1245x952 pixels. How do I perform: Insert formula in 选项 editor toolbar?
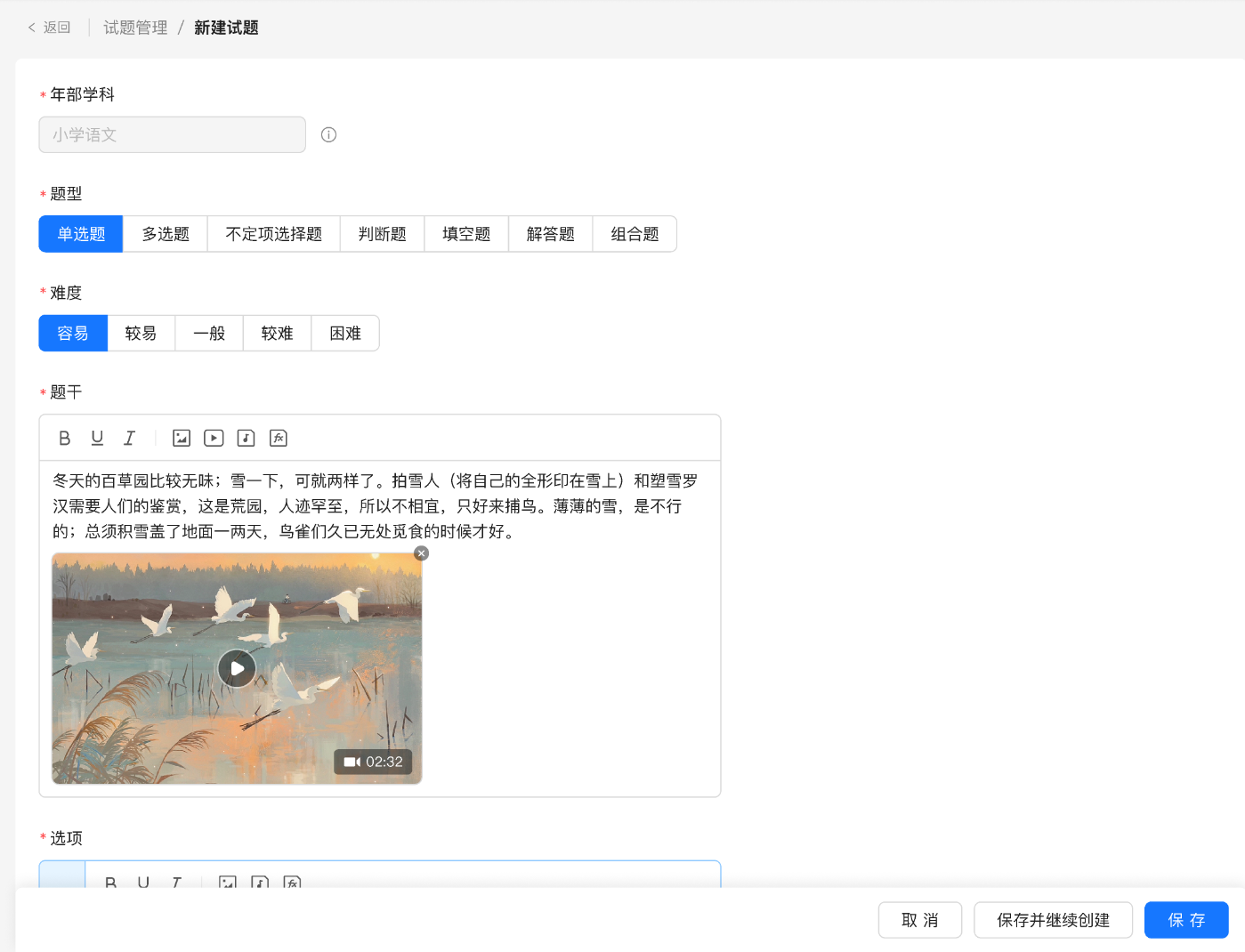(x=292, y=882)
